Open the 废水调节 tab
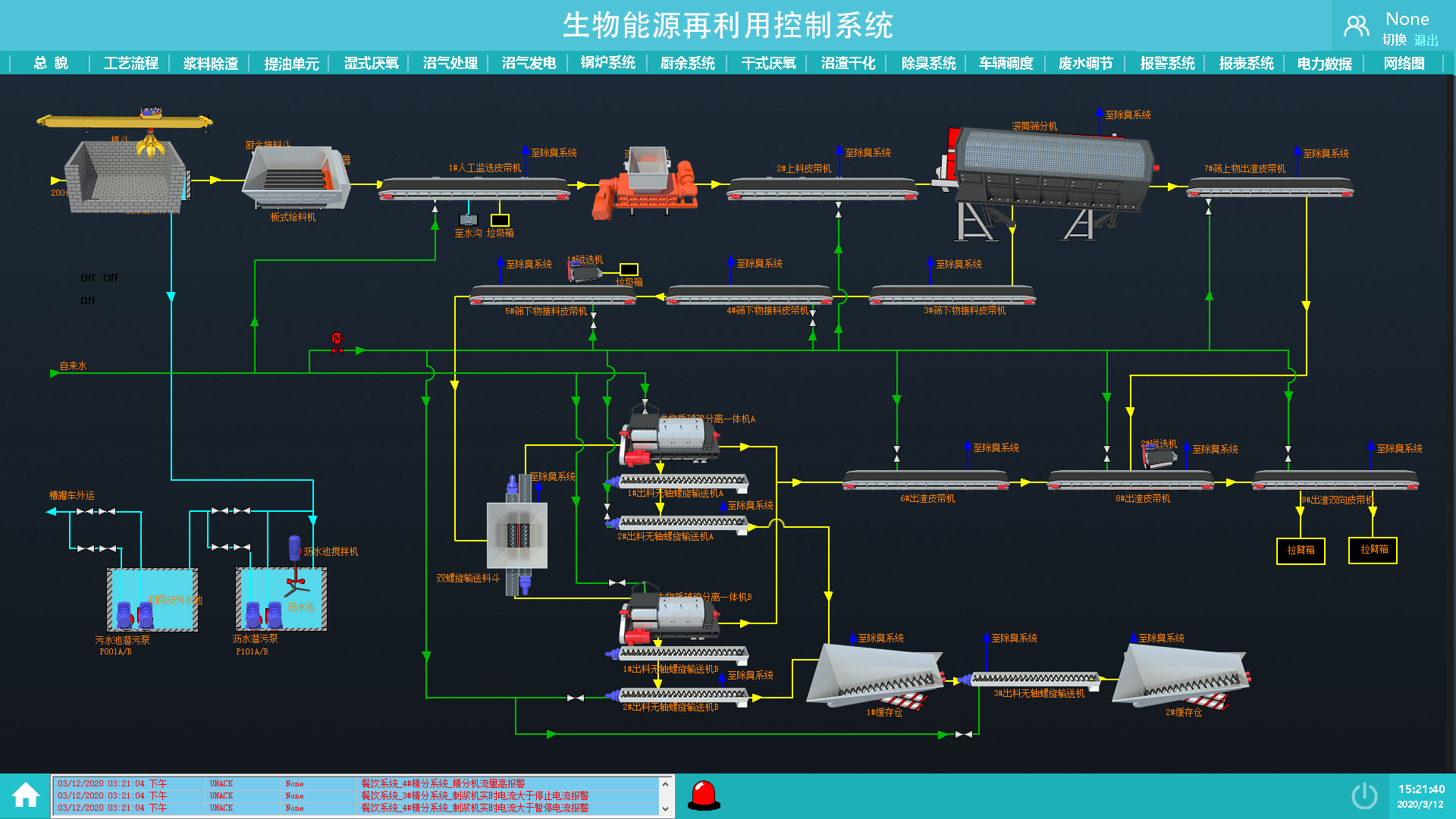Screen dimensions: 1456x819 point(1085,63)
